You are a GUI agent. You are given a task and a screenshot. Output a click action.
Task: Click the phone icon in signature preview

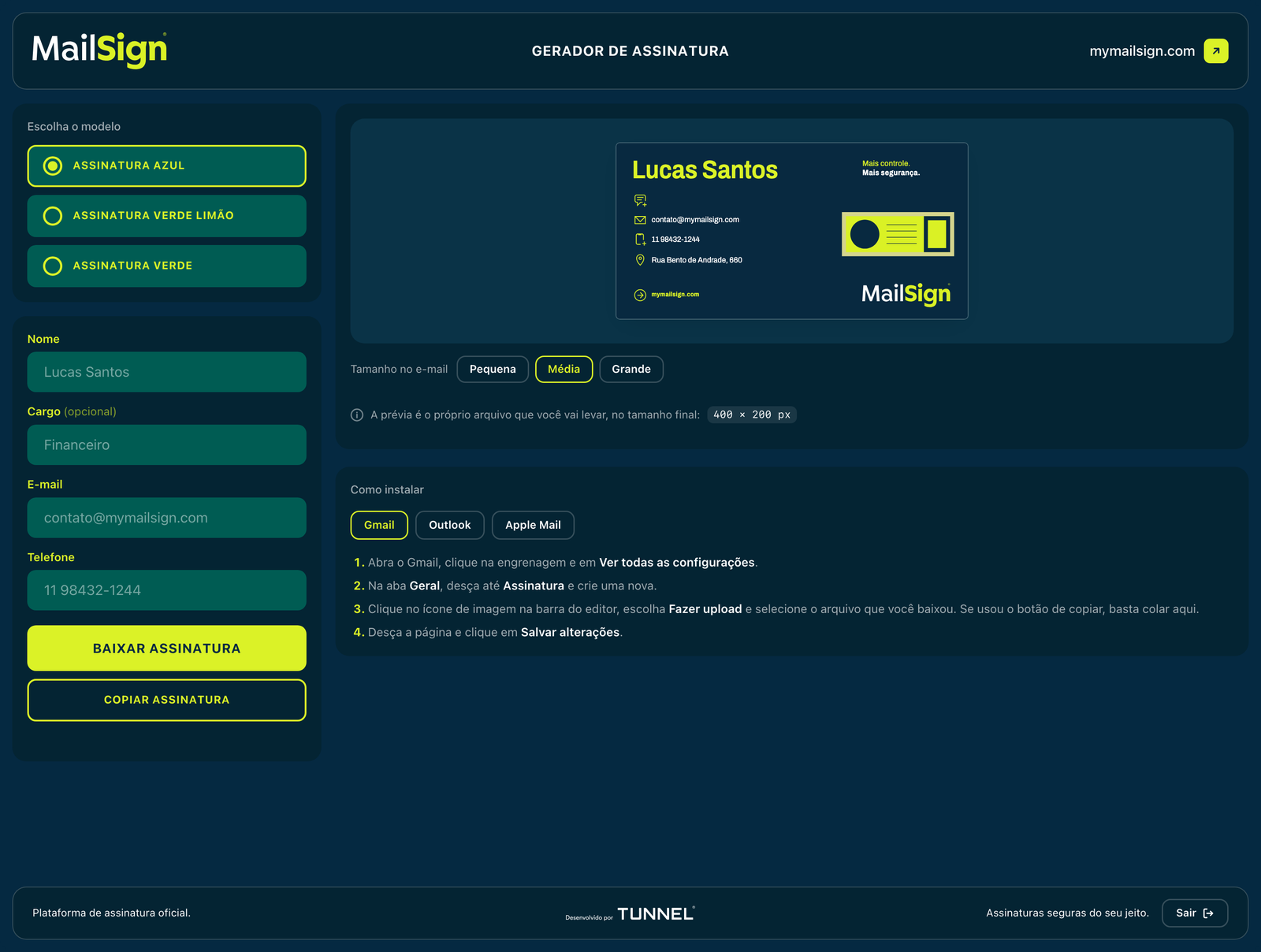click(x=640, y=240)
